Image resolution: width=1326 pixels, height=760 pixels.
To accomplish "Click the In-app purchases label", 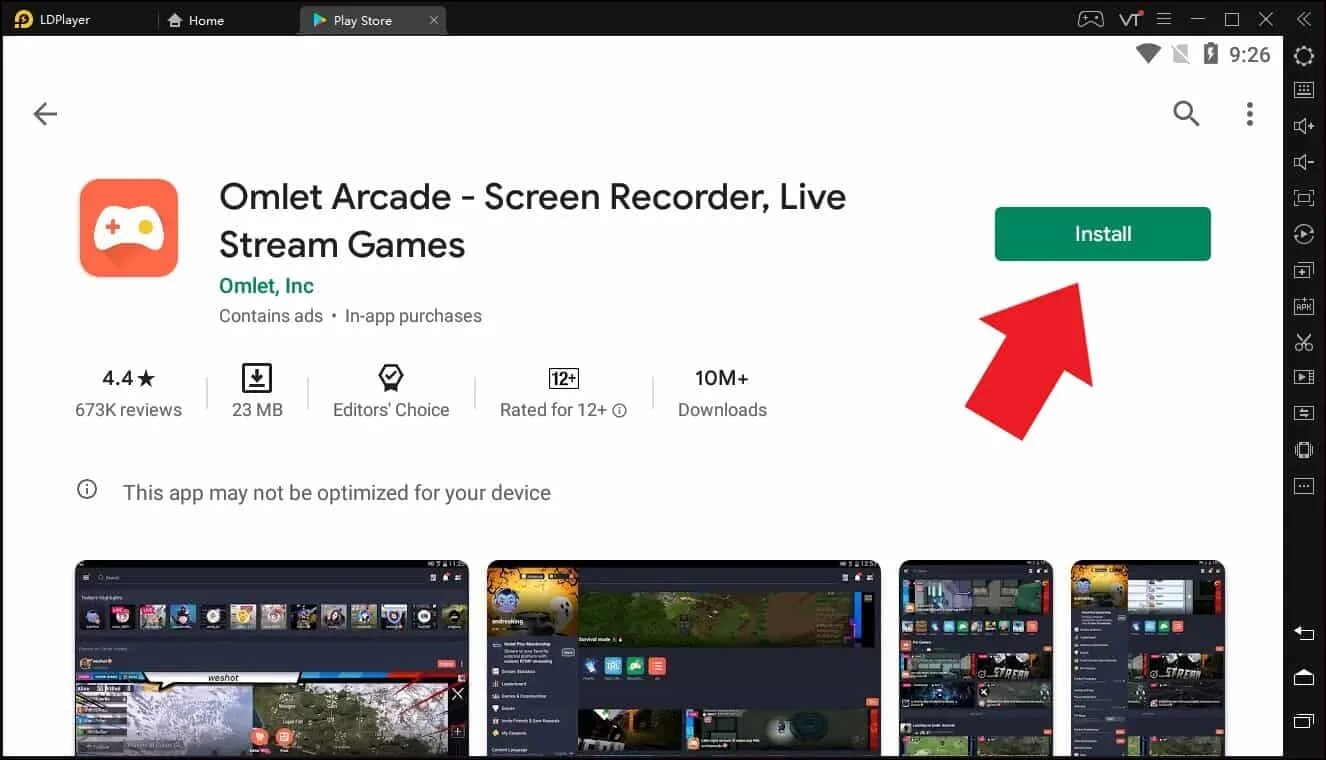I will 413,316.
